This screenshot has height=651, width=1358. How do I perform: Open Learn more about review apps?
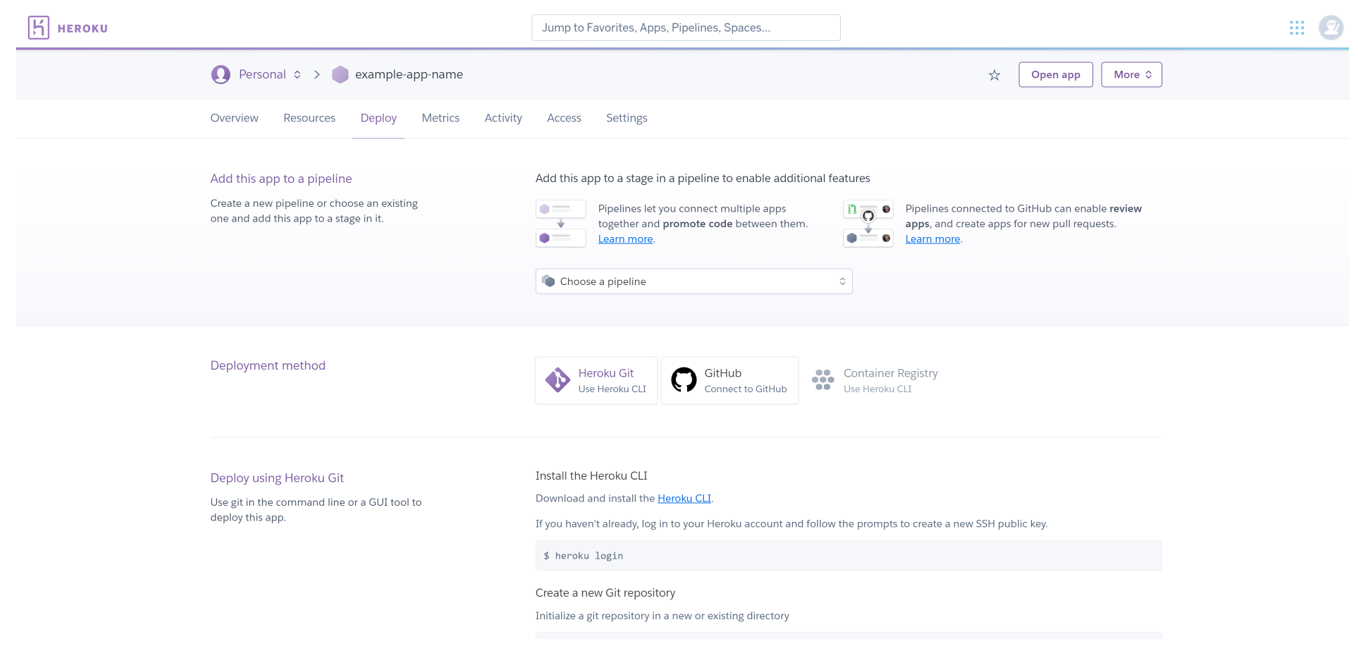pos(932,239)
